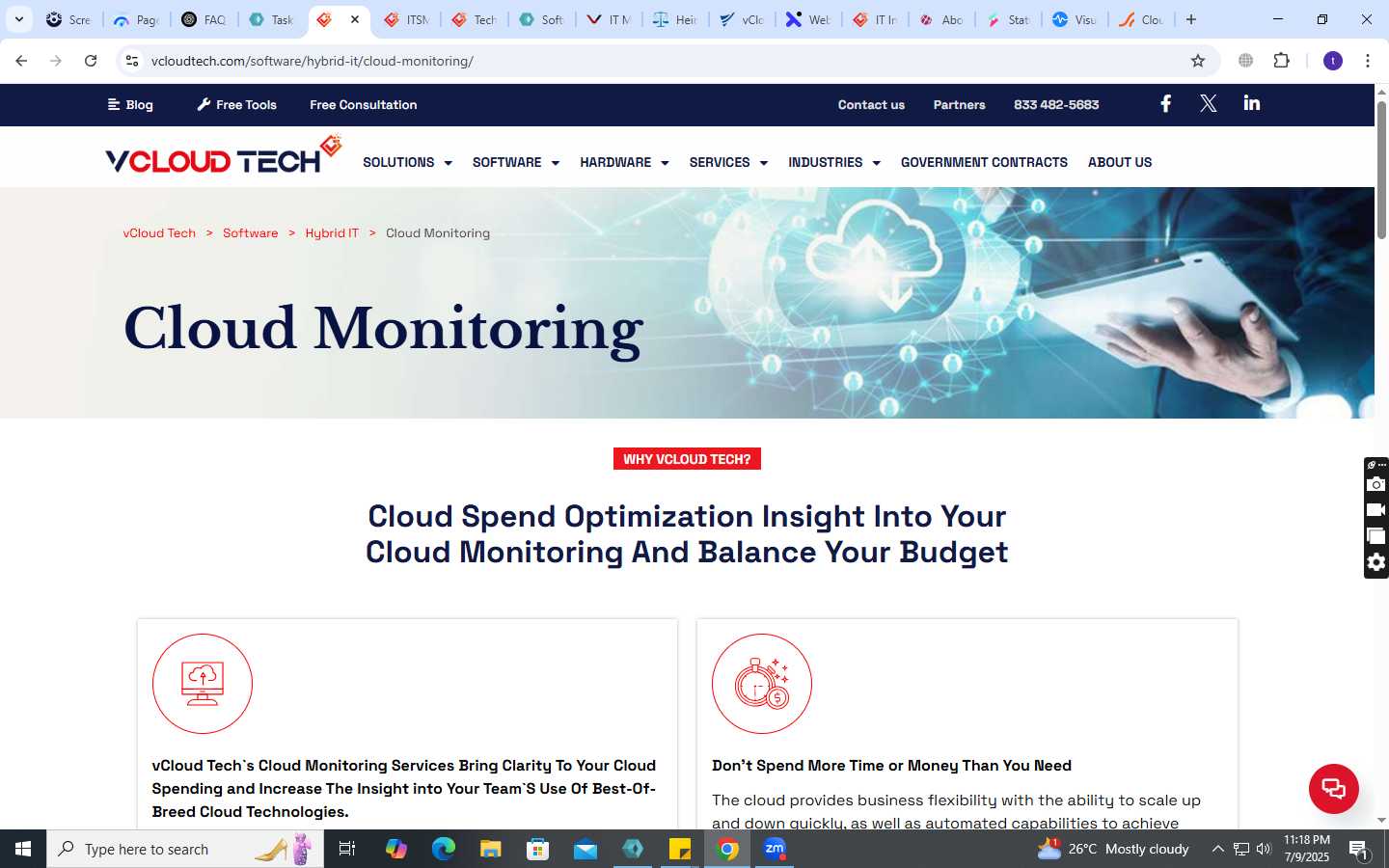Click the page vertical scrollbar thumb
The image size is (1389, 868).
point(1381,169)
